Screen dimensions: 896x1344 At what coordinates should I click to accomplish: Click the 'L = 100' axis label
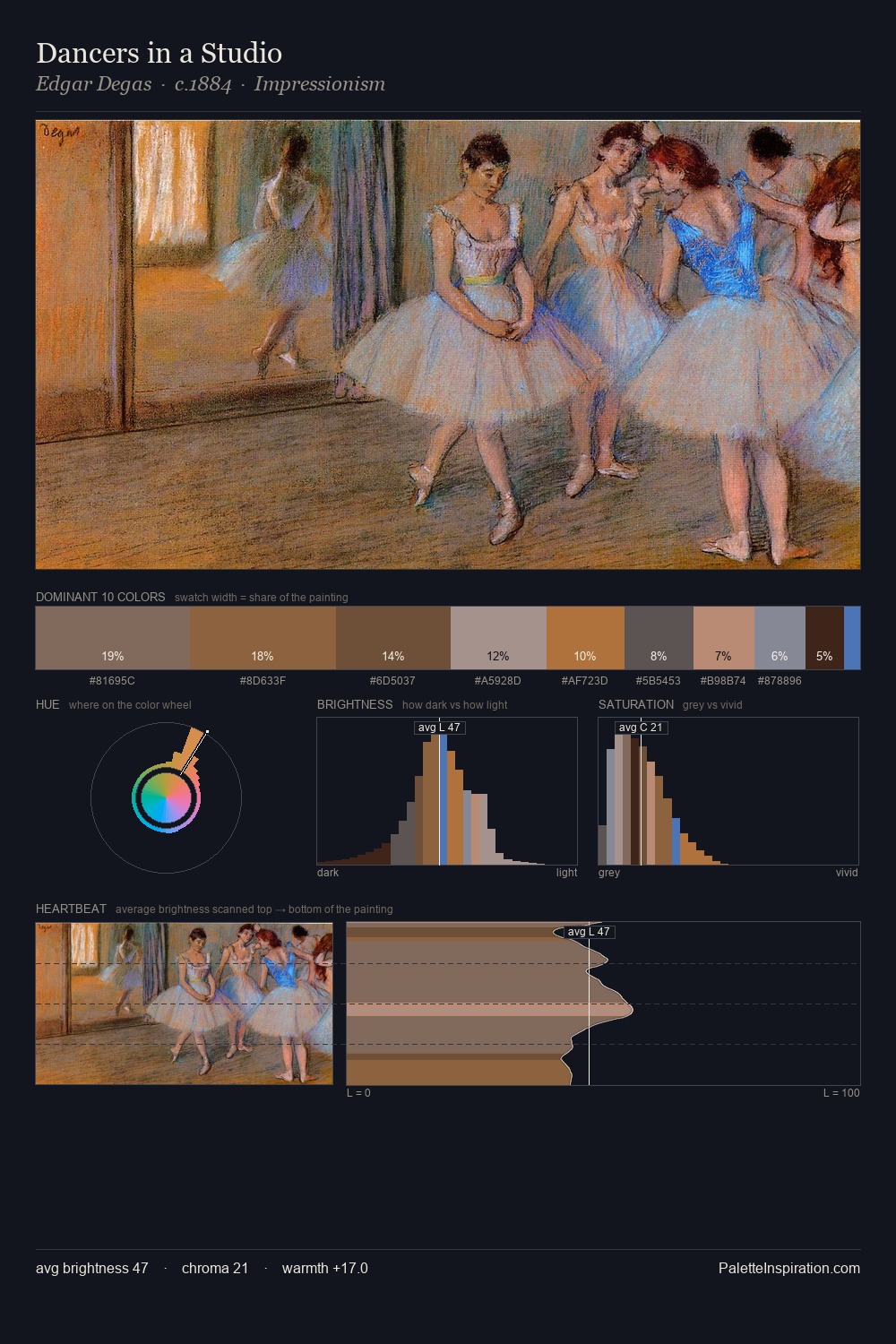point(841,1093)
